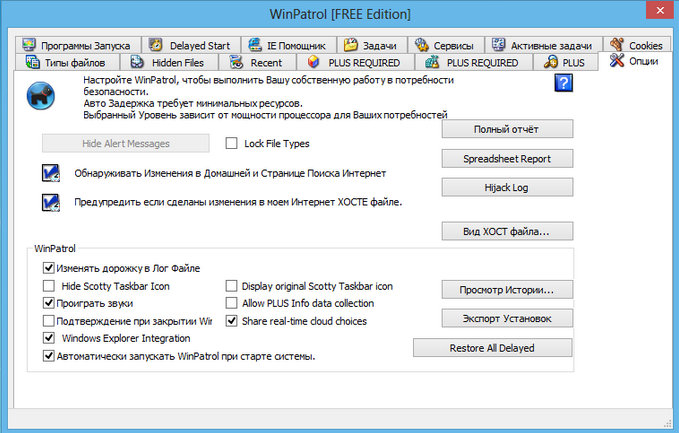Switch to the Recent tab
This screenshot has height=433, width=679.
click(257, 62)
